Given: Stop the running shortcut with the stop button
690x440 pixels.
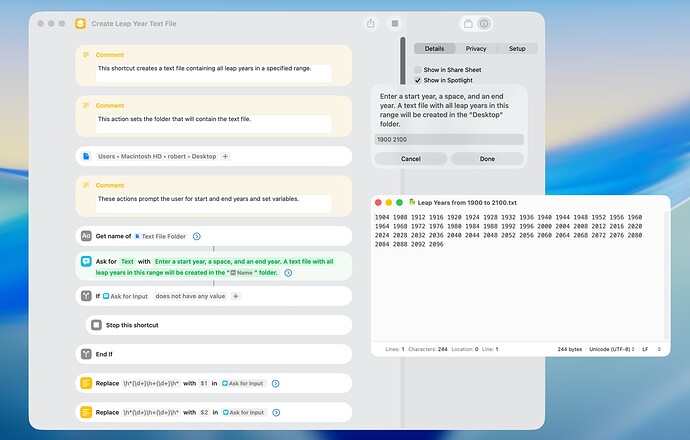Looking at the screenshot, I should click(x=395, y=23).
